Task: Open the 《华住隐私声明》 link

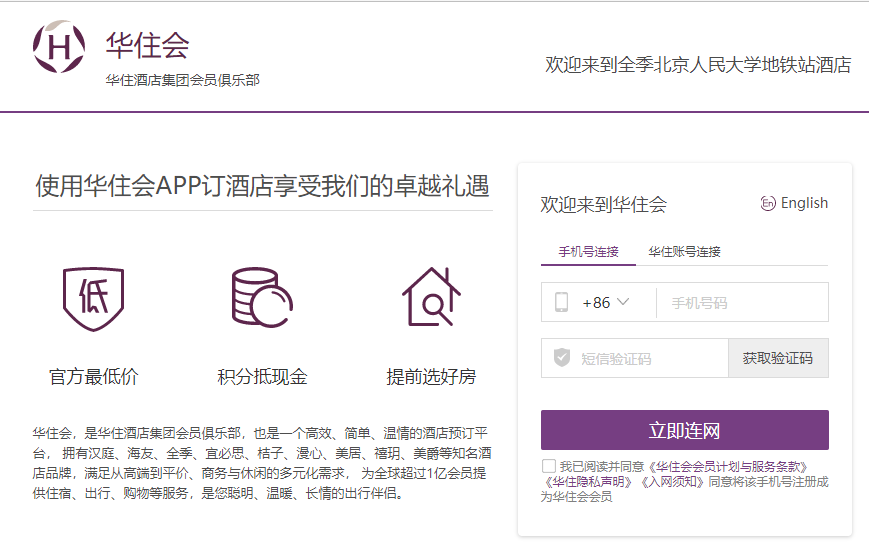Action: tap(589, 482)
